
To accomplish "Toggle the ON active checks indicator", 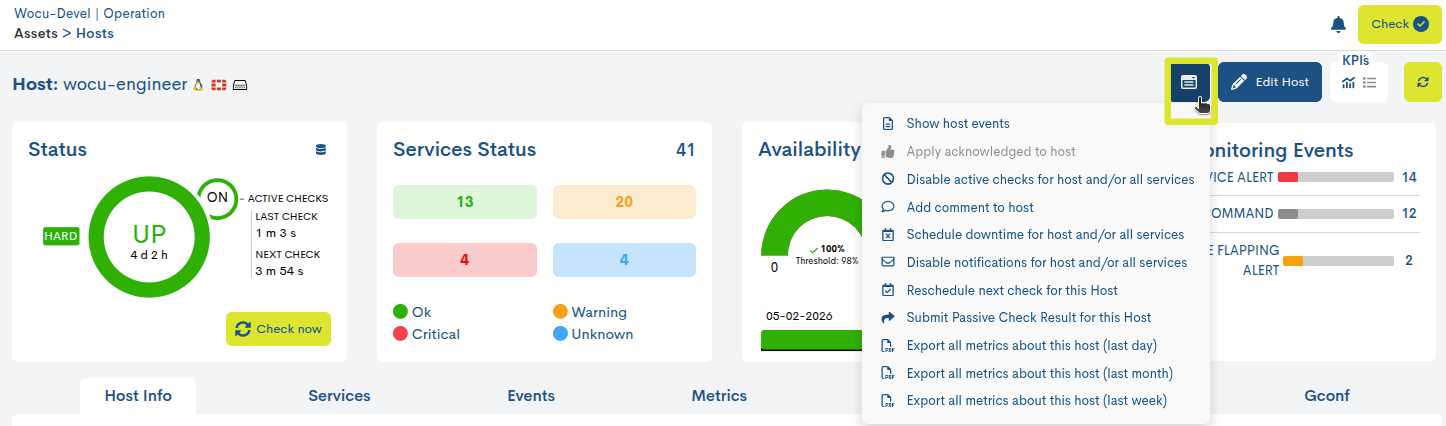I will point(217,197).
